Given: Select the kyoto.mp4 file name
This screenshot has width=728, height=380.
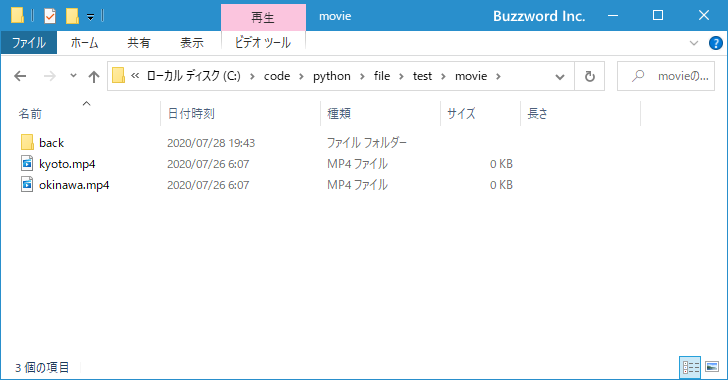Looking at the screenshot, I should [67, 164].
